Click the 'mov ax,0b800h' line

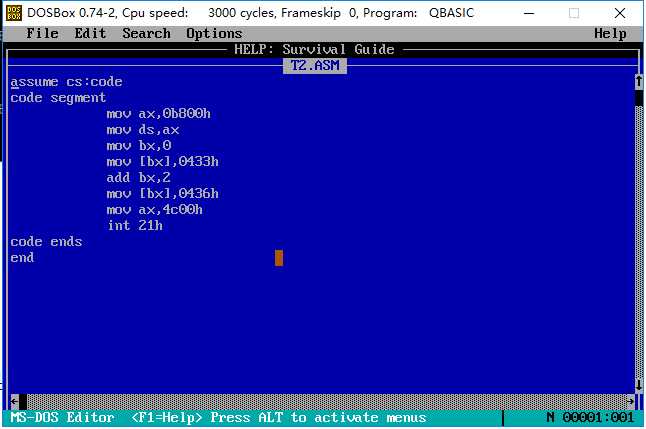tap(159, 114)
